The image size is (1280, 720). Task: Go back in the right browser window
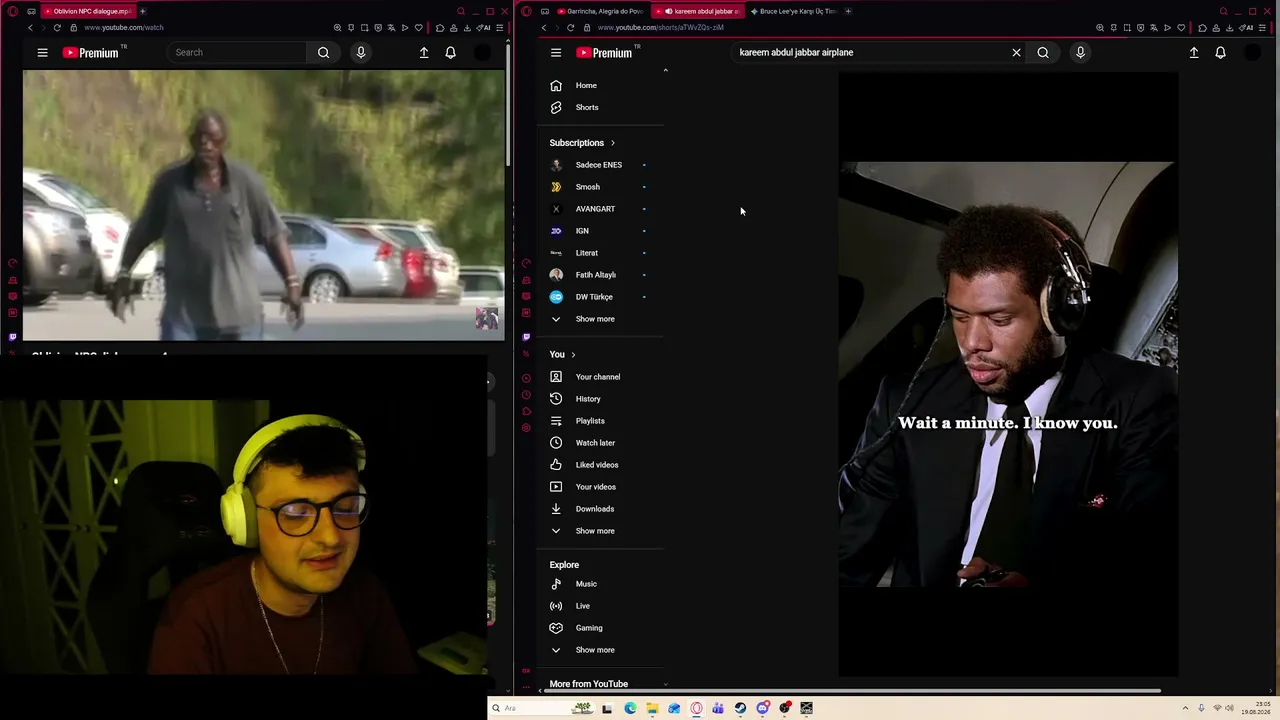coord(544,27)
